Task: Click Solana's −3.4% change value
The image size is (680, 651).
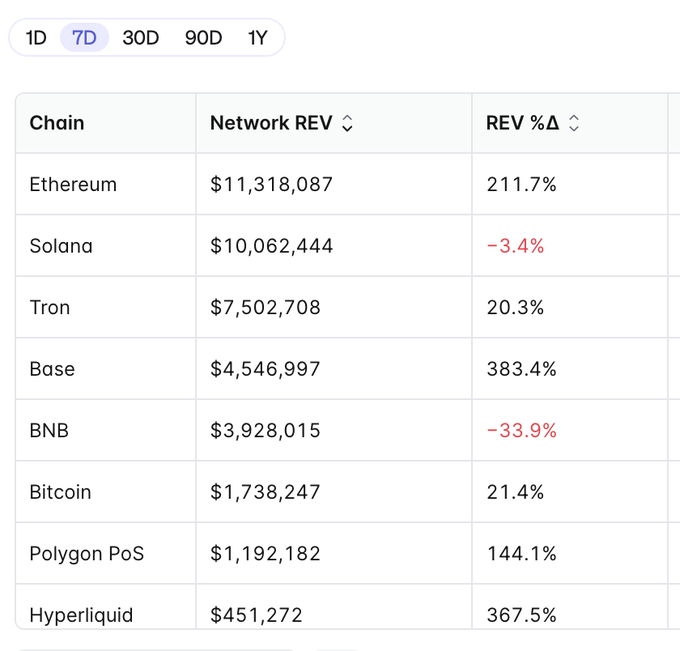Action: point(515,246)
